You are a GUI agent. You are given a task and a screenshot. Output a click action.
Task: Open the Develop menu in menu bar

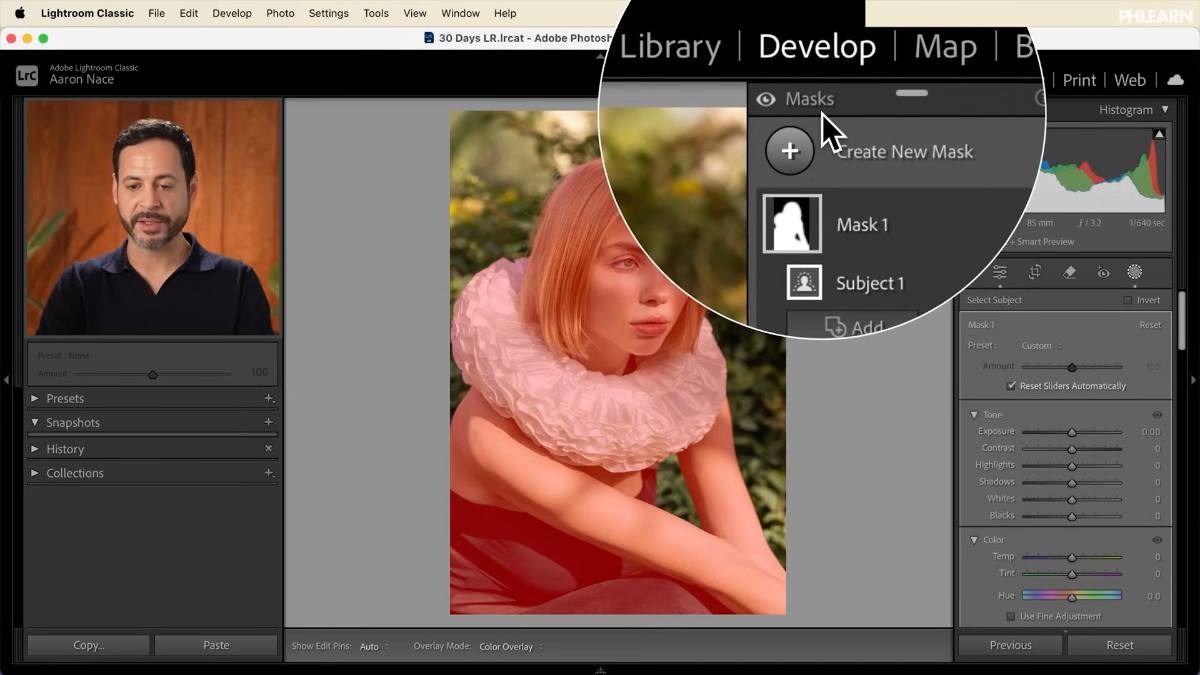(x=232, y=13)
